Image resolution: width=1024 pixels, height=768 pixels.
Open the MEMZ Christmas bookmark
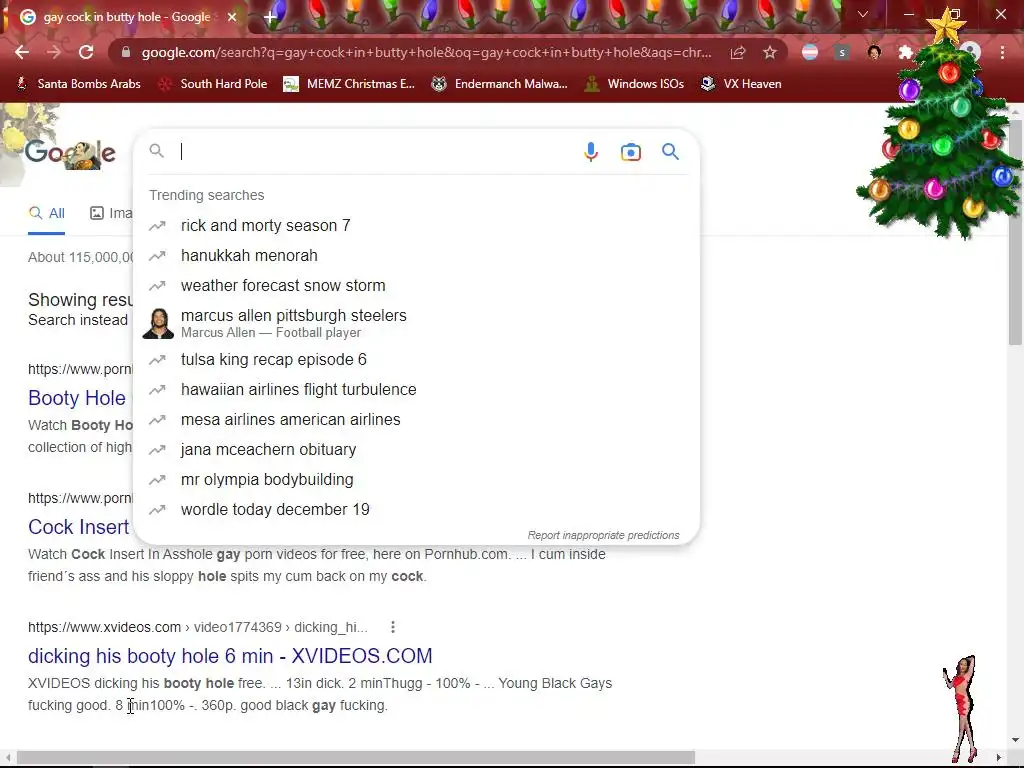(x=349, y=84)
